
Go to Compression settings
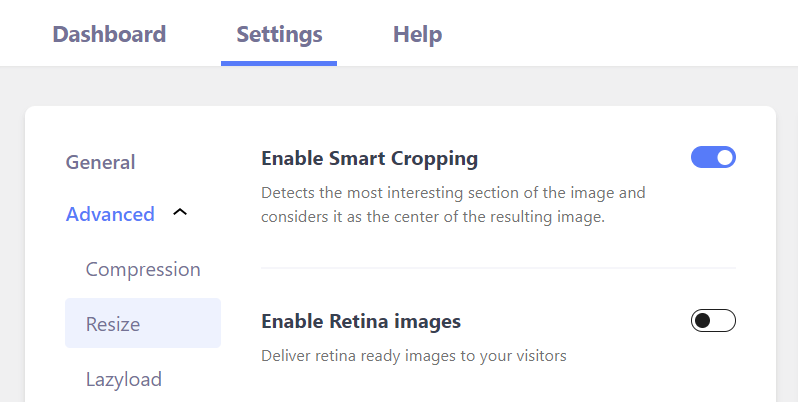click(x=143, y=269)
